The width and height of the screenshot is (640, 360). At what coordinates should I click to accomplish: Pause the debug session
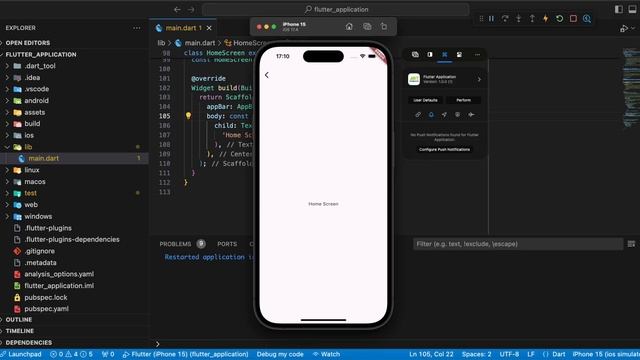point(491,19)
